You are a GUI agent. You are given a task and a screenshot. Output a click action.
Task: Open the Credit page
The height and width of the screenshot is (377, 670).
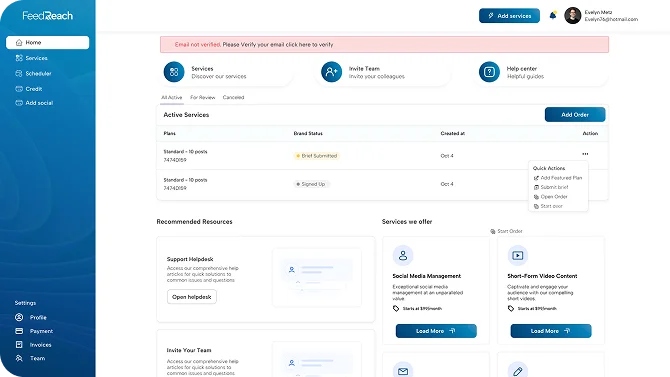33,89
